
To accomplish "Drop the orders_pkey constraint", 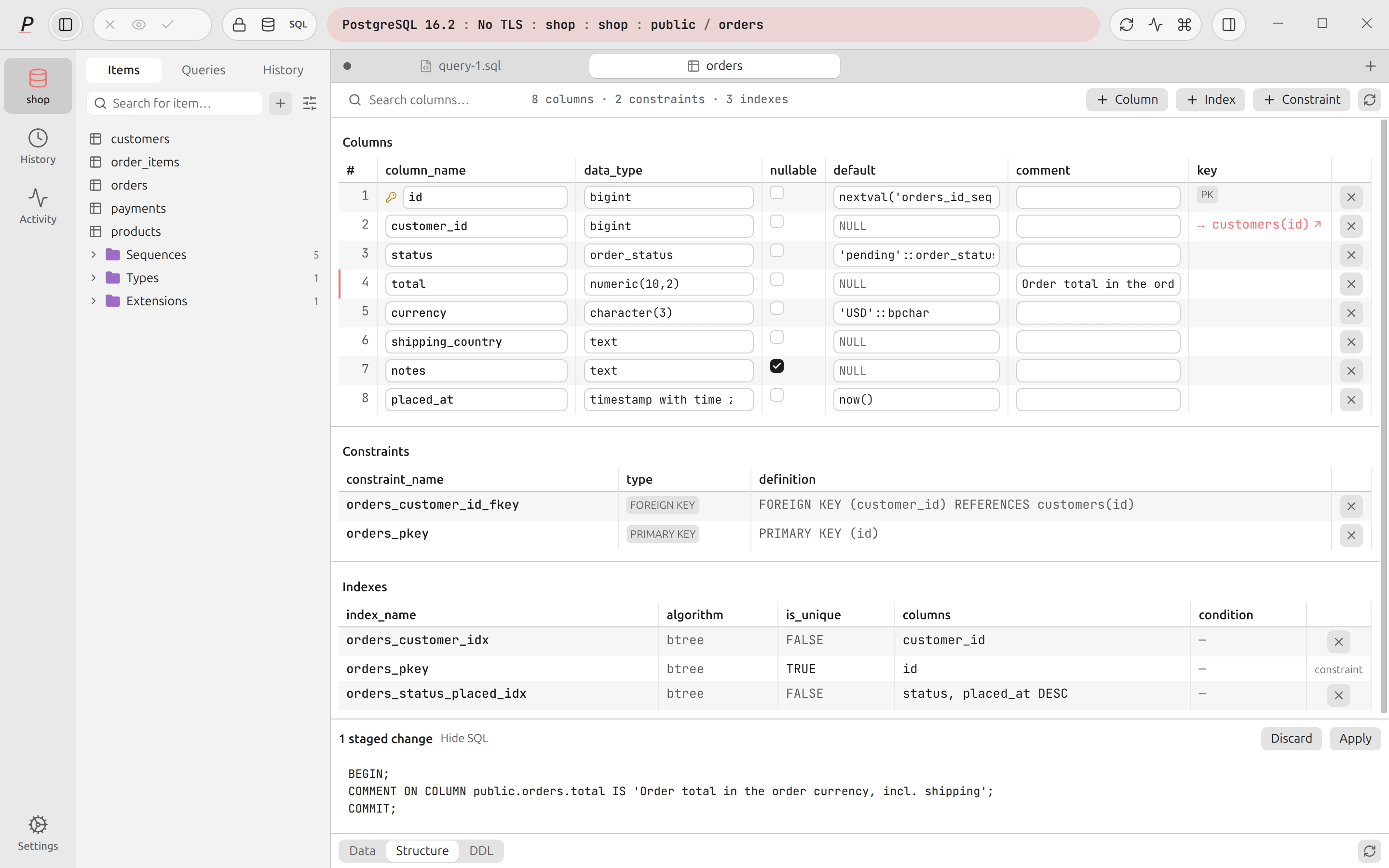I will click(1351, 535).
